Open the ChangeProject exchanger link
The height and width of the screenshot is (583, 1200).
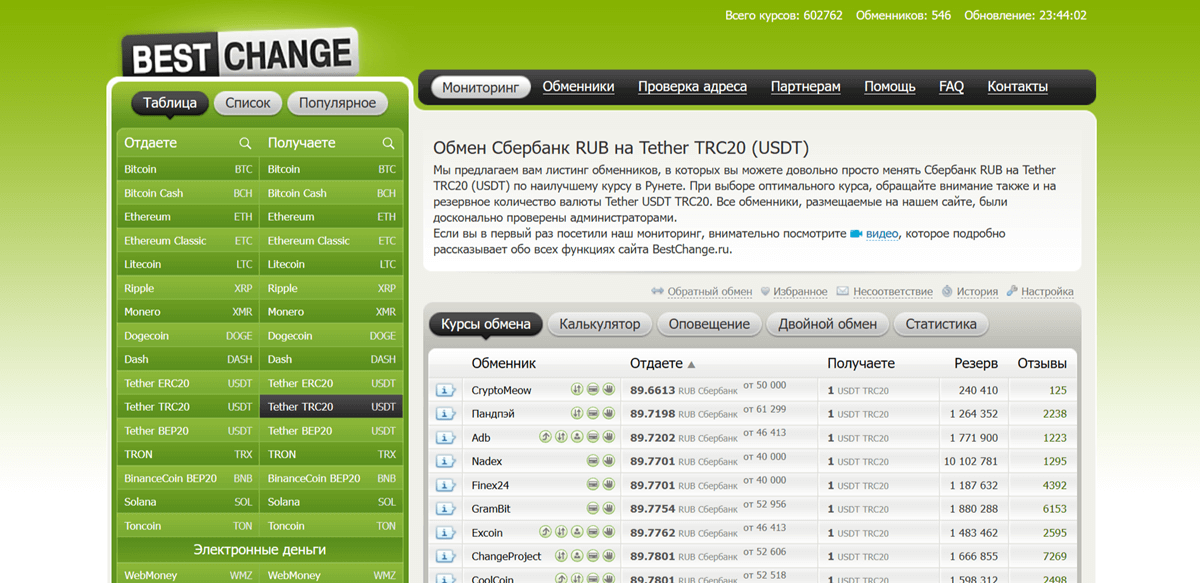[506, 556]
